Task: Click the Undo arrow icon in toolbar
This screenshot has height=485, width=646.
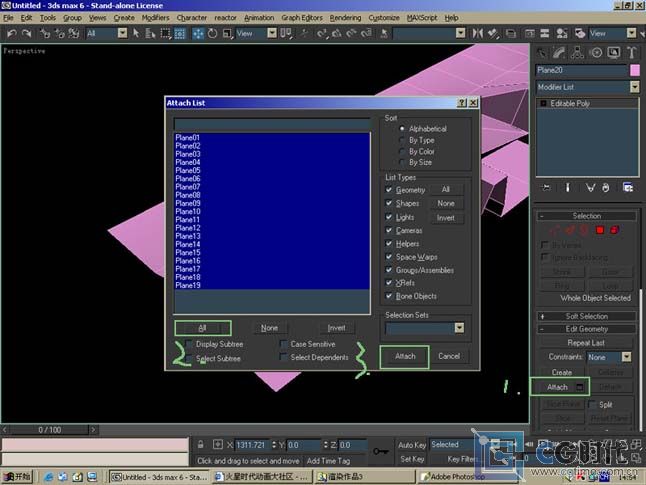Action: [x=12, y=33]
